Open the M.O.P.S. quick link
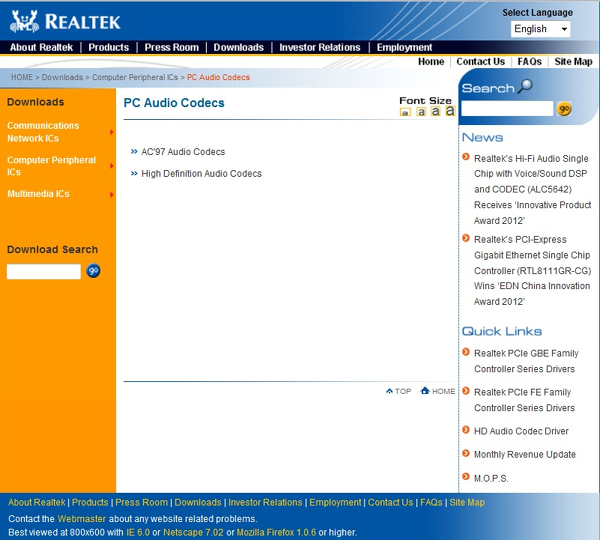 tap(491, 478)
